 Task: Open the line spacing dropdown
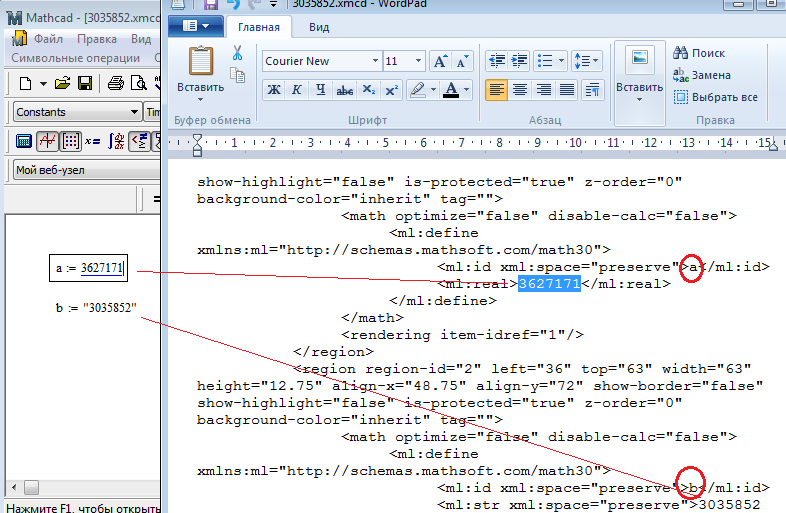tap(585, 61)
